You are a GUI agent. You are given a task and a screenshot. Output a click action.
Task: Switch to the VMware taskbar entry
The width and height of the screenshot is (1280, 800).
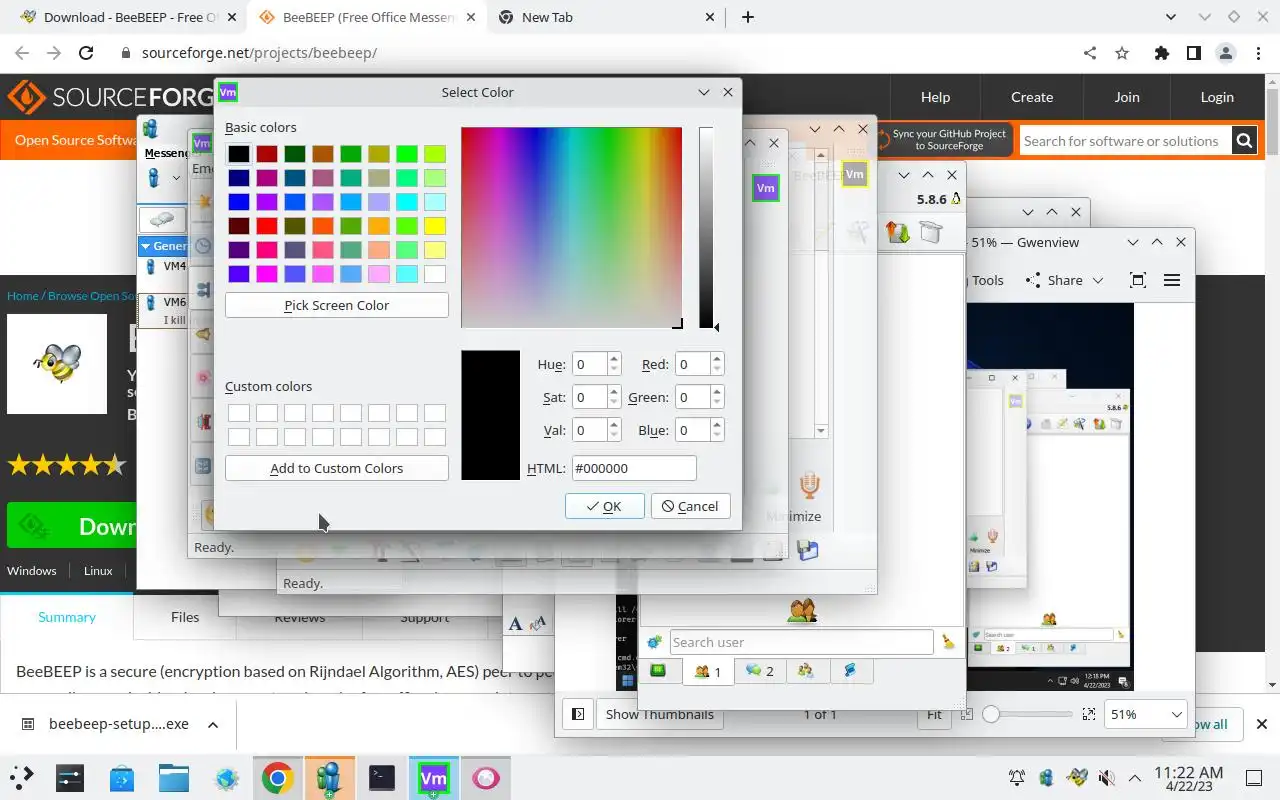[433, 777]
